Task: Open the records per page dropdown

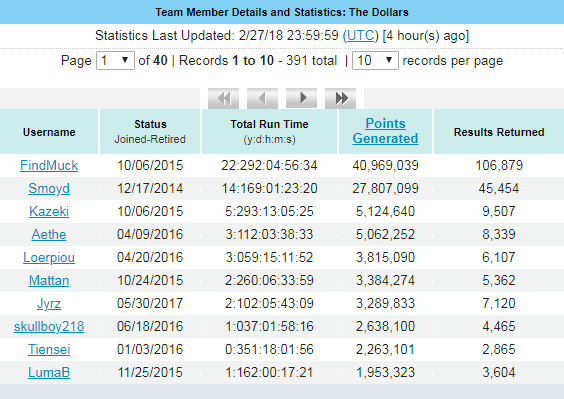Action: [x=375, y=60]
